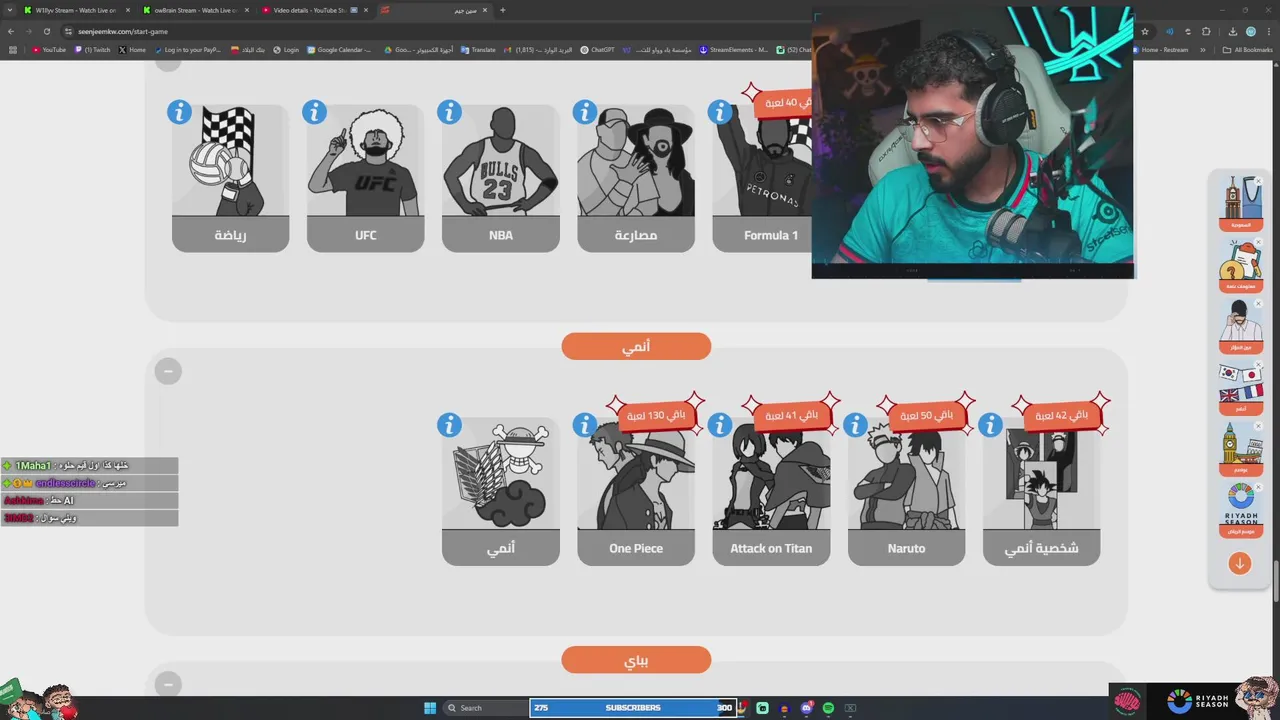Viewport: 1280px width, 720px height.
Task: Switch to the W1llyv Stream tab
Action: pos(76,10)
